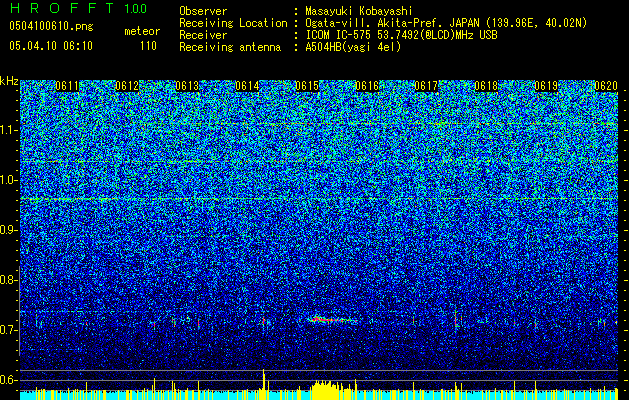Click the meteor count value 110
Image resolution: width=629 pixels, height=400 pixels.
[x=148, y=46]
